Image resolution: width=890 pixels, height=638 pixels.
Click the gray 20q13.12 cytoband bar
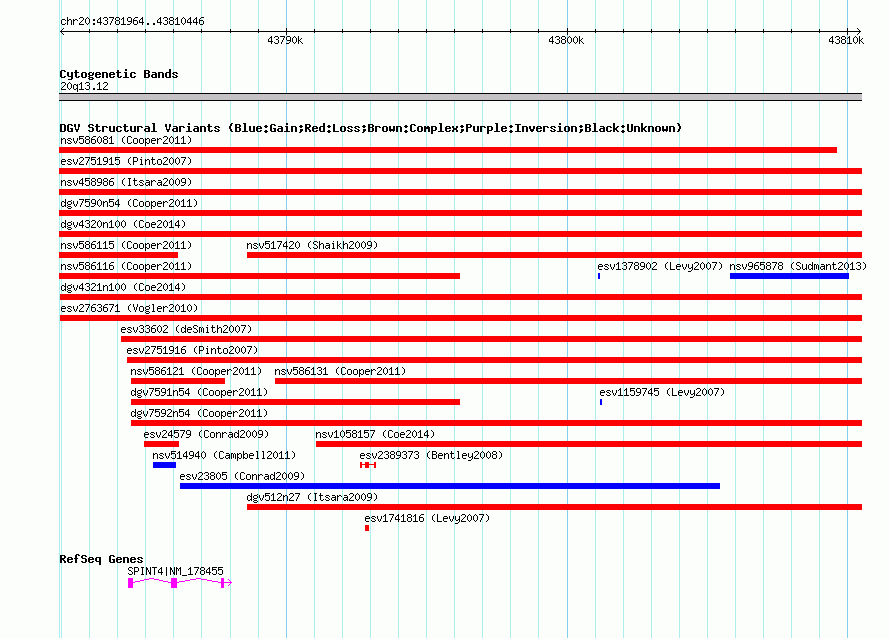(x=460, y=98)
